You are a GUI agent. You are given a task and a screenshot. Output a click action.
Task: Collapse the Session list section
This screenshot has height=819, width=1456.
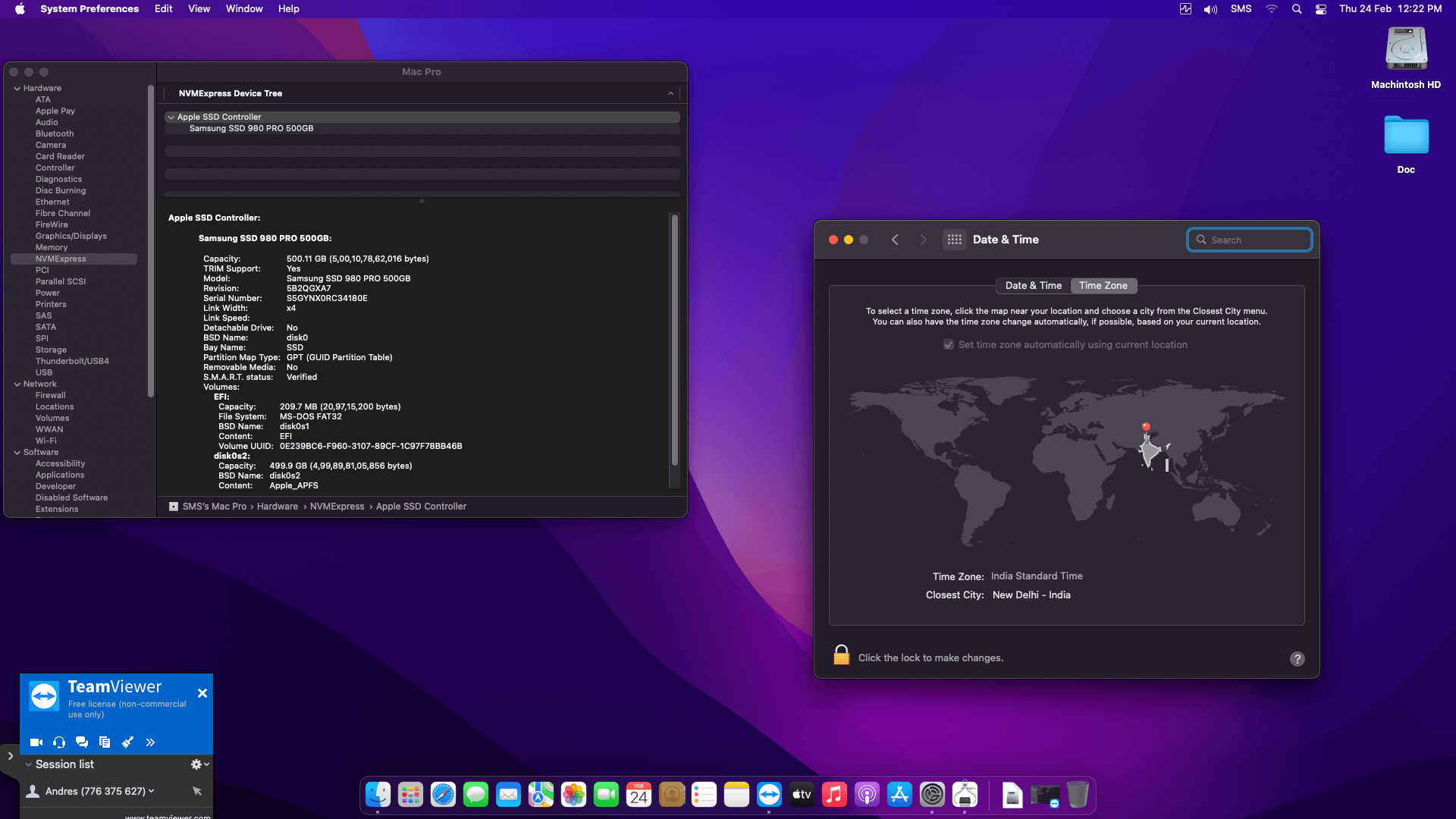pyautogui.click(x=29, y=764)
